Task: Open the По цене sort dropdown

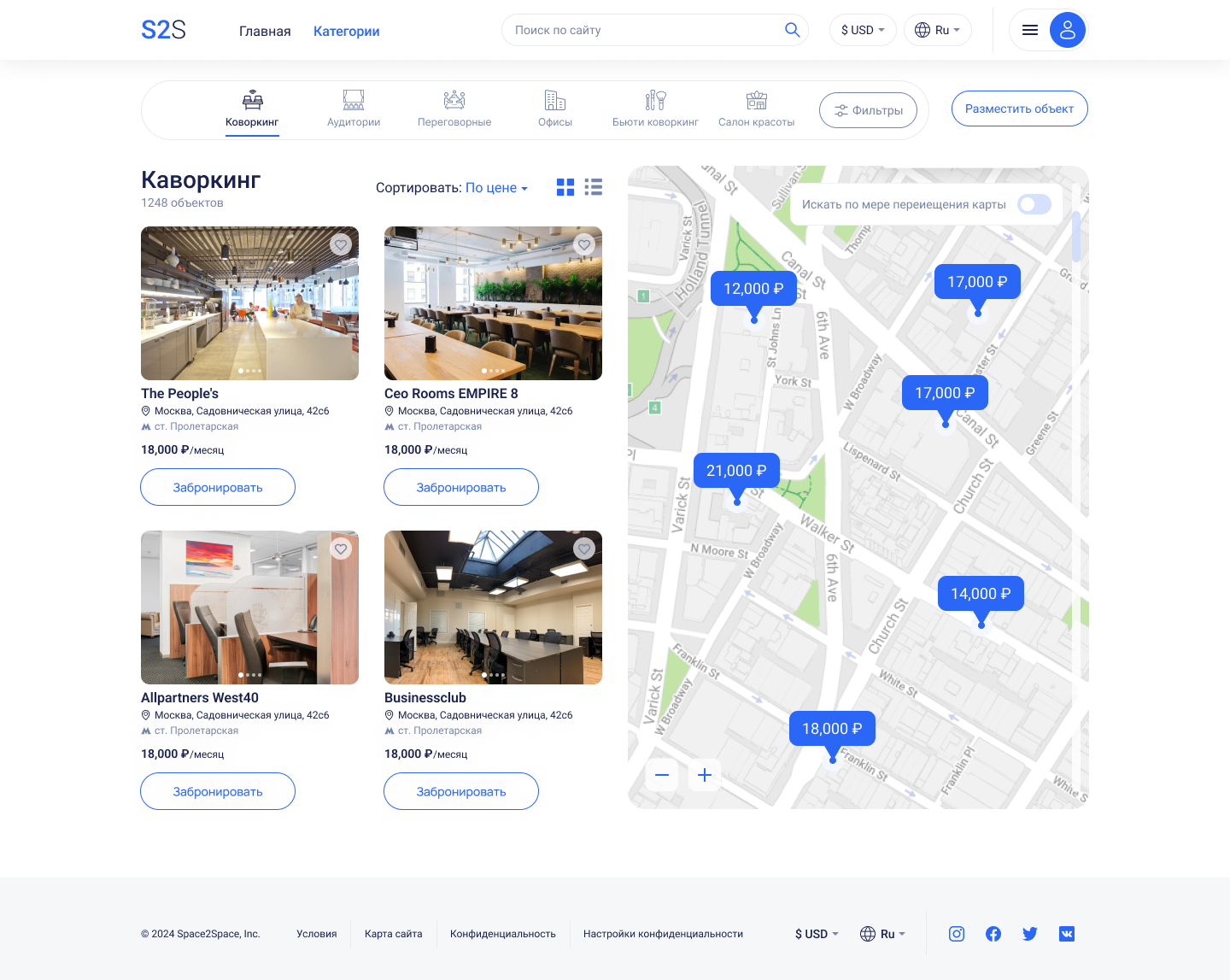Action: coord(496,188)
